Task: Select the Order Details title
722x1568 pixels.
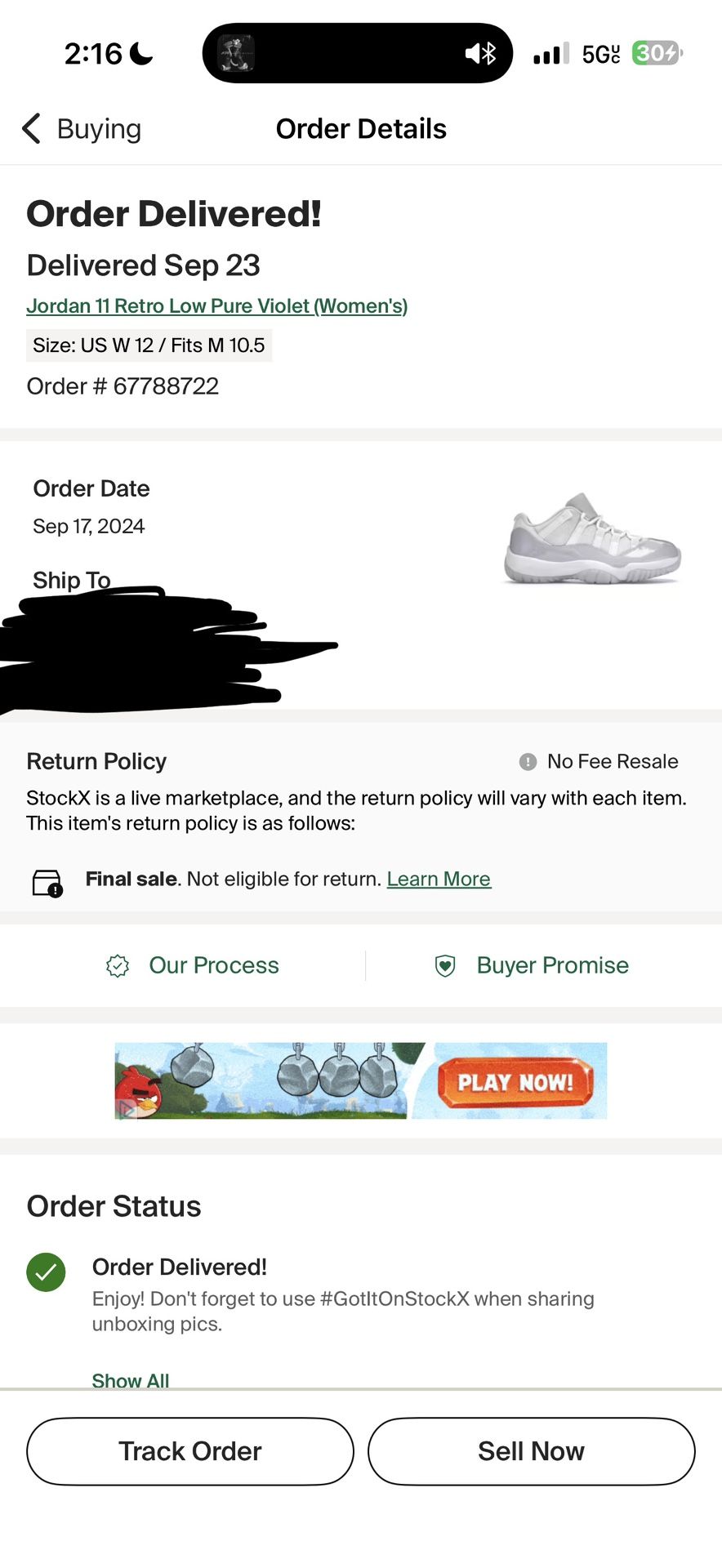Action: pos(361,128)
